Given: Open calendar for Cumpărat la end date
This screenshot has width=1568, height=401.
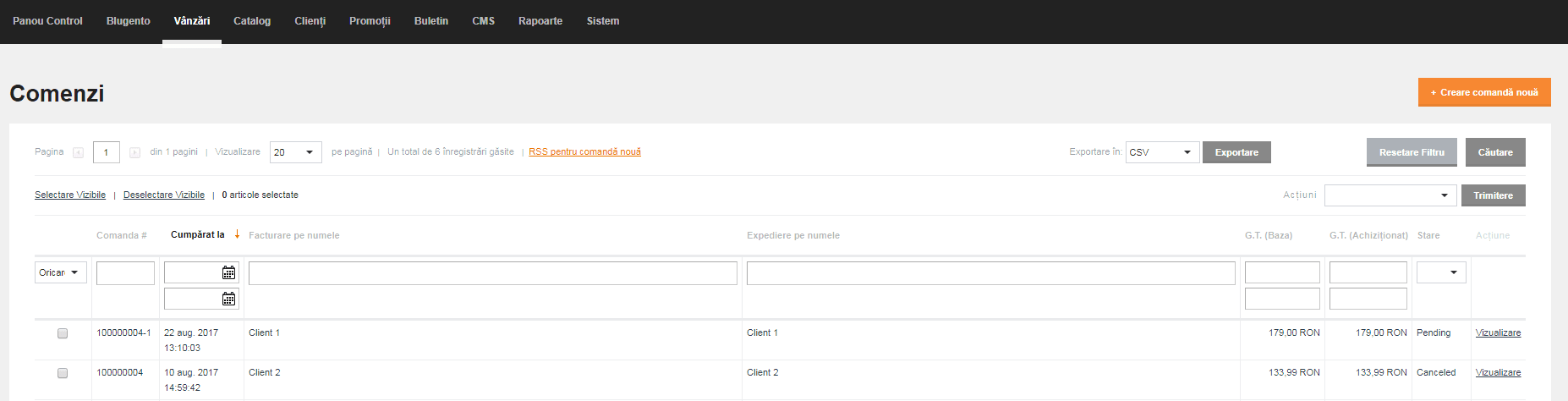Looking at the screenshot, I should [x=228, y=299].
